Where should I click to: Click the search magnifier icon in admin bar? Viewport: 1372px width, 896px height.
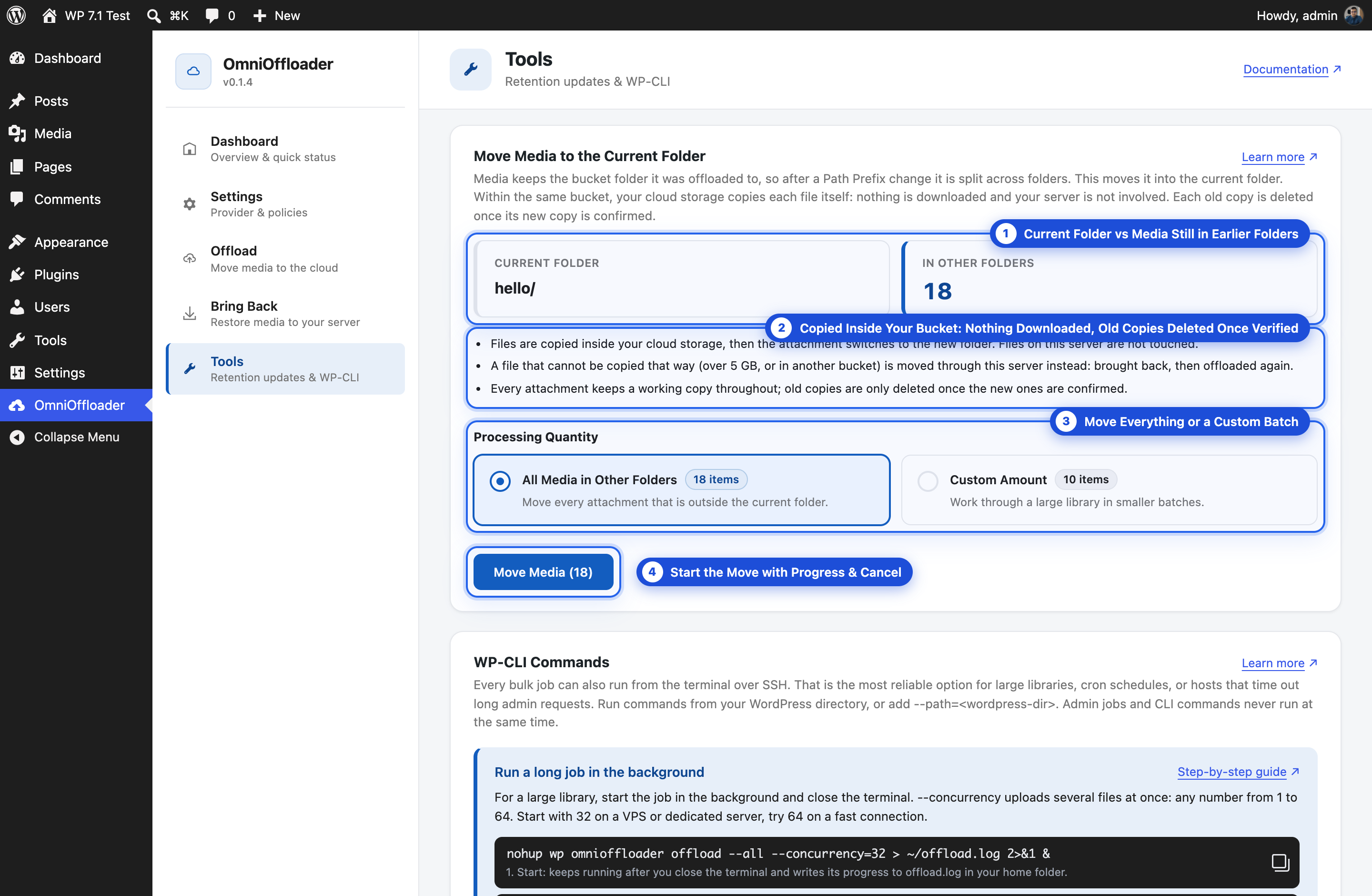154,16
